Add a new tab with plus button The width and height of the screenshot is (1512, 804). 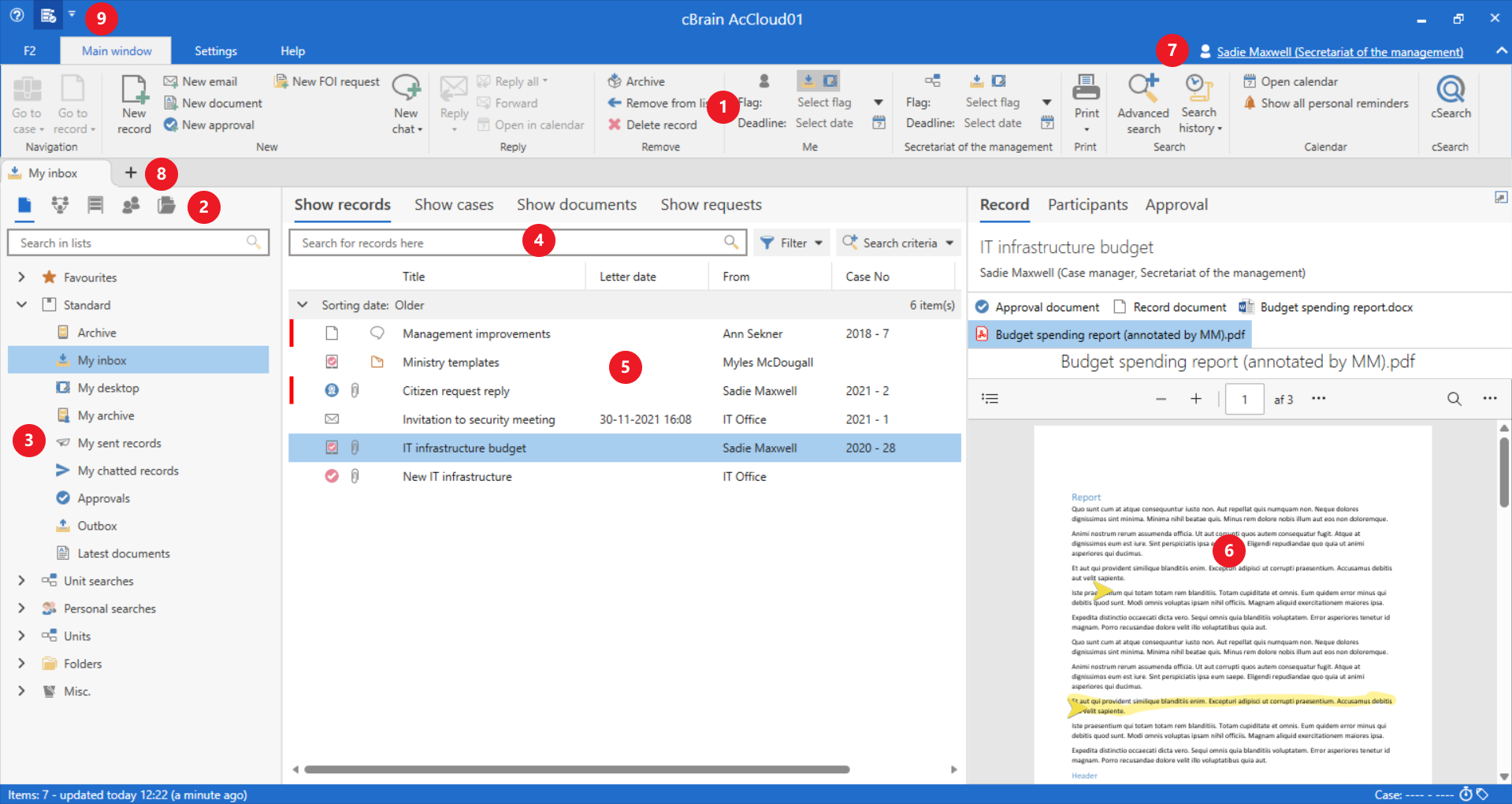coord(131,173)
